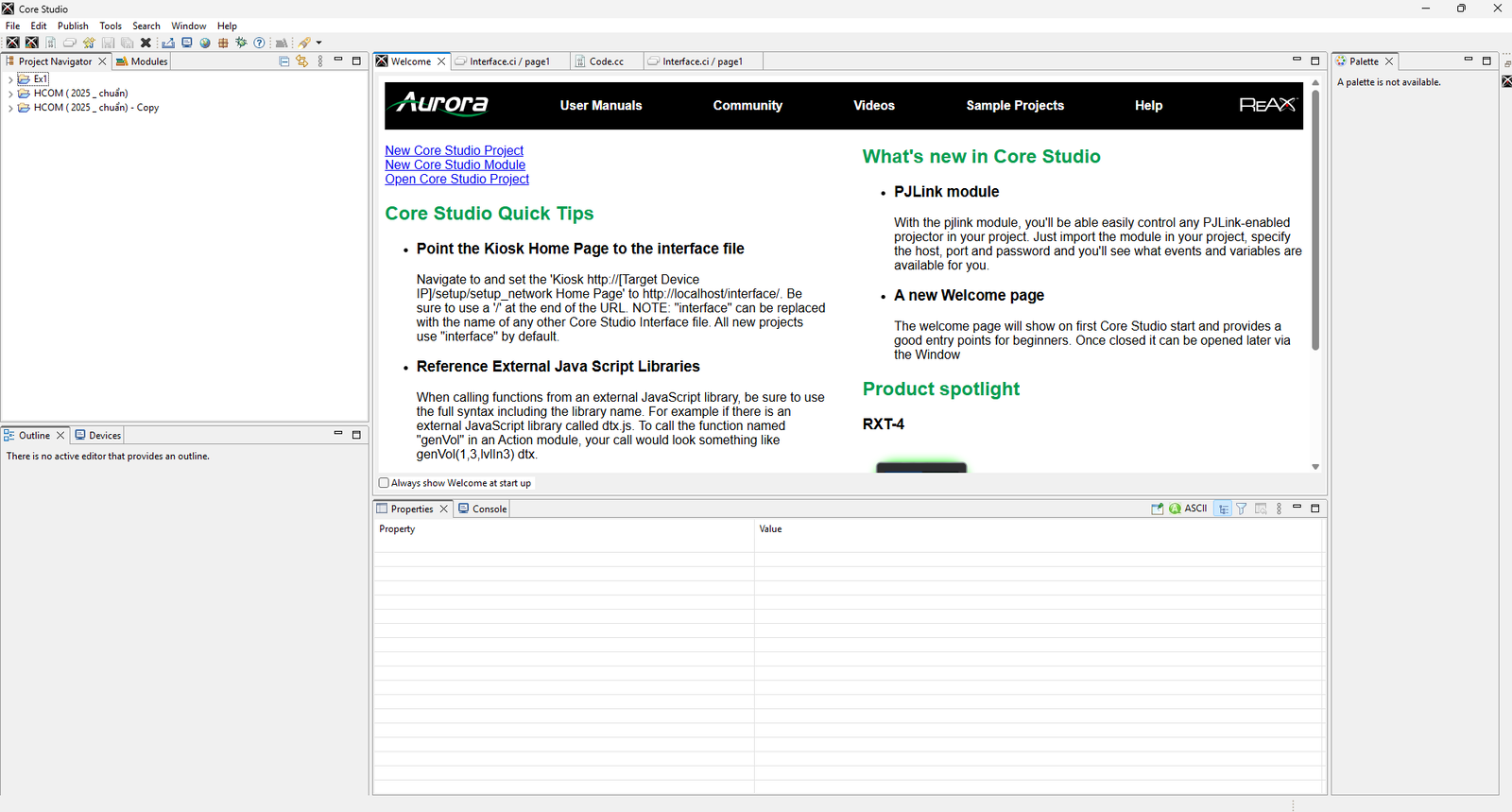Select the first Interface.ci / page1 tab

pyautogui.click(x=509, y=61)
